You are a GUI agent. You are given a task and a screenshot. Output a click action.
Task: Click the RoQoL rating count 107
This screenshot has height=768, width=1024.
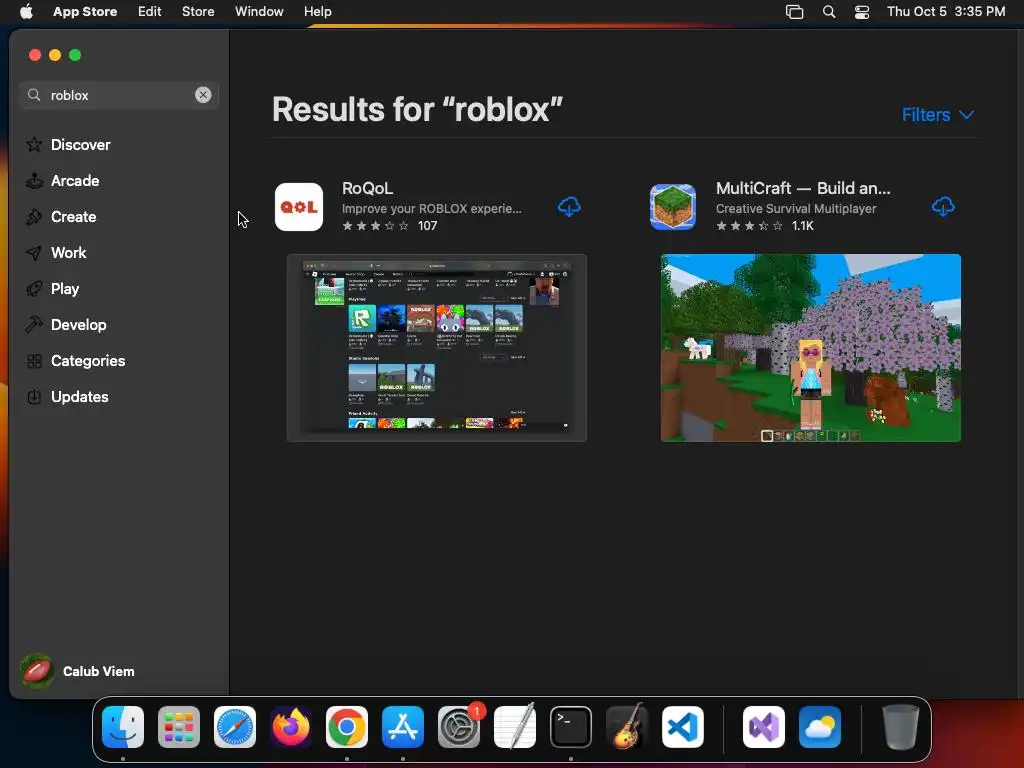(x=428, y=226)
